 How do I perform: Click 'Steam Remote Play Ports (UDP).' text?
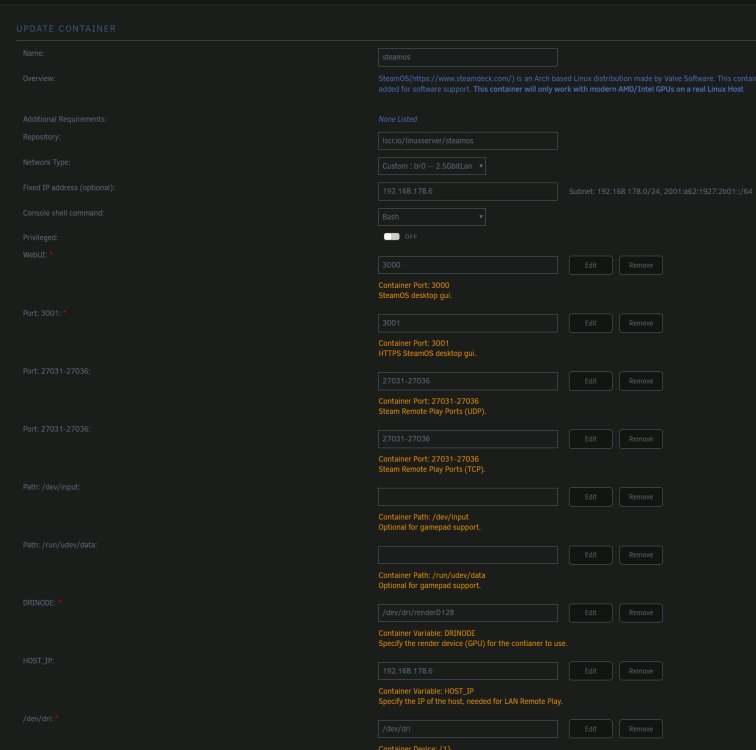pyautogui.click(x=432, y=411)
